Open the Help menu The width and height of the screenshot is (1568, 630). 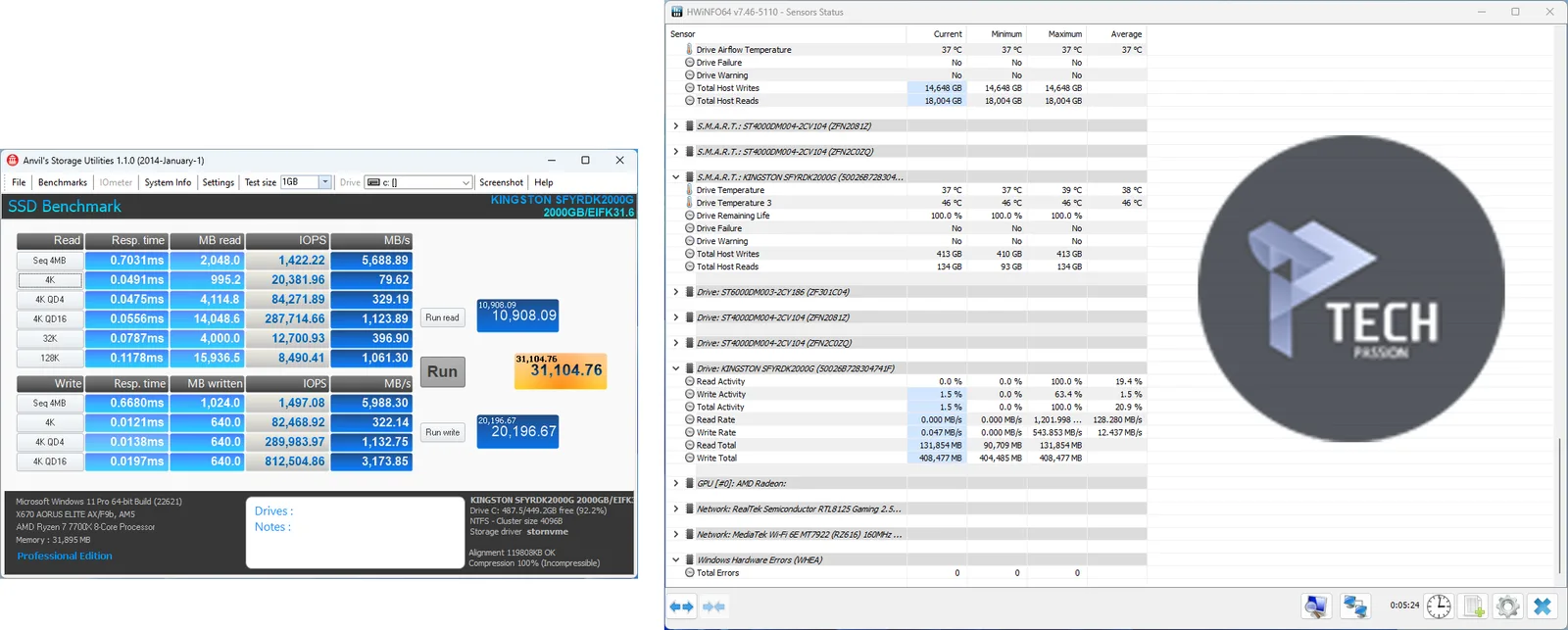pos(543,182)
